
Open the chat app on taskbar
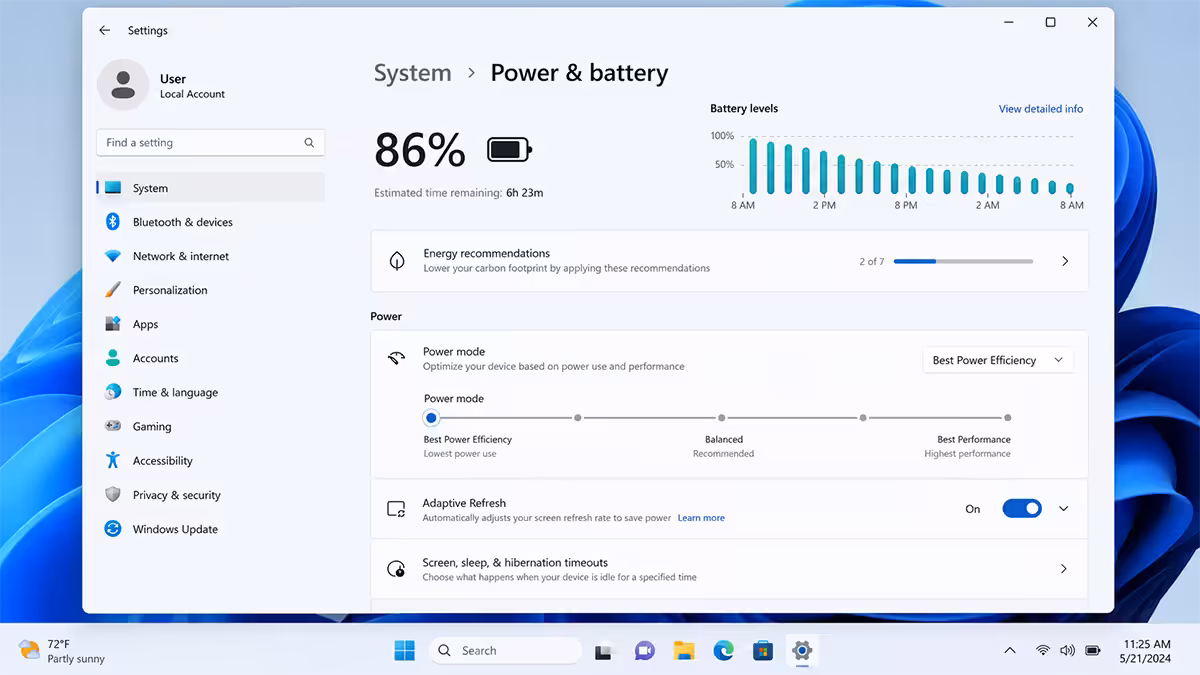click(644, 651)
